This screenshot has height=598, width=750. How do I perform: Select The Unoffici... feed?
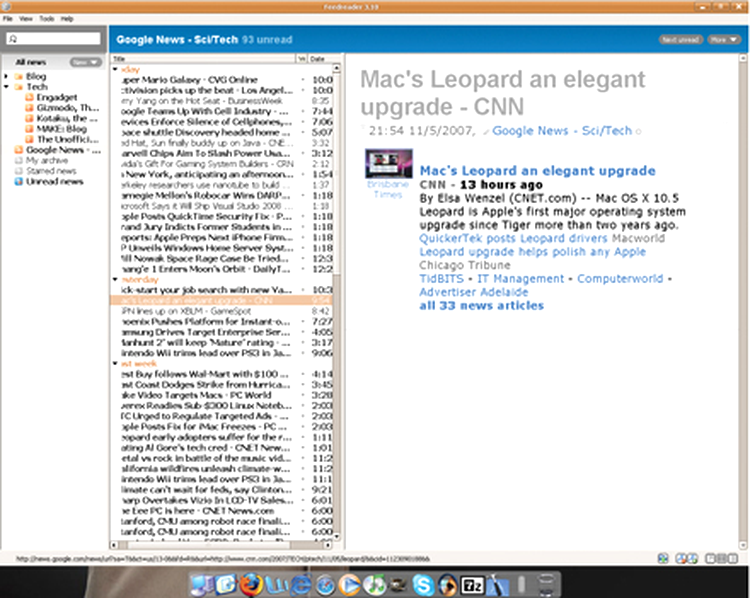(67, 139)
